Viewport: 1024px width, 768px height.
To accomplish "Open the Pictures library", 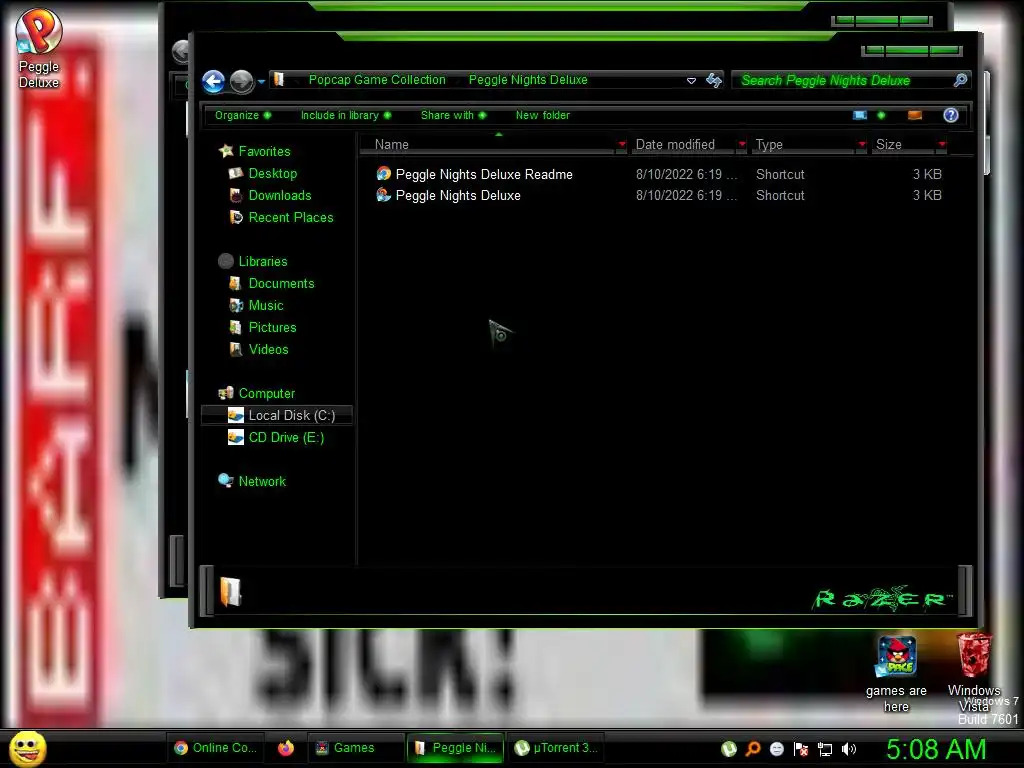I will pos(272,327).
